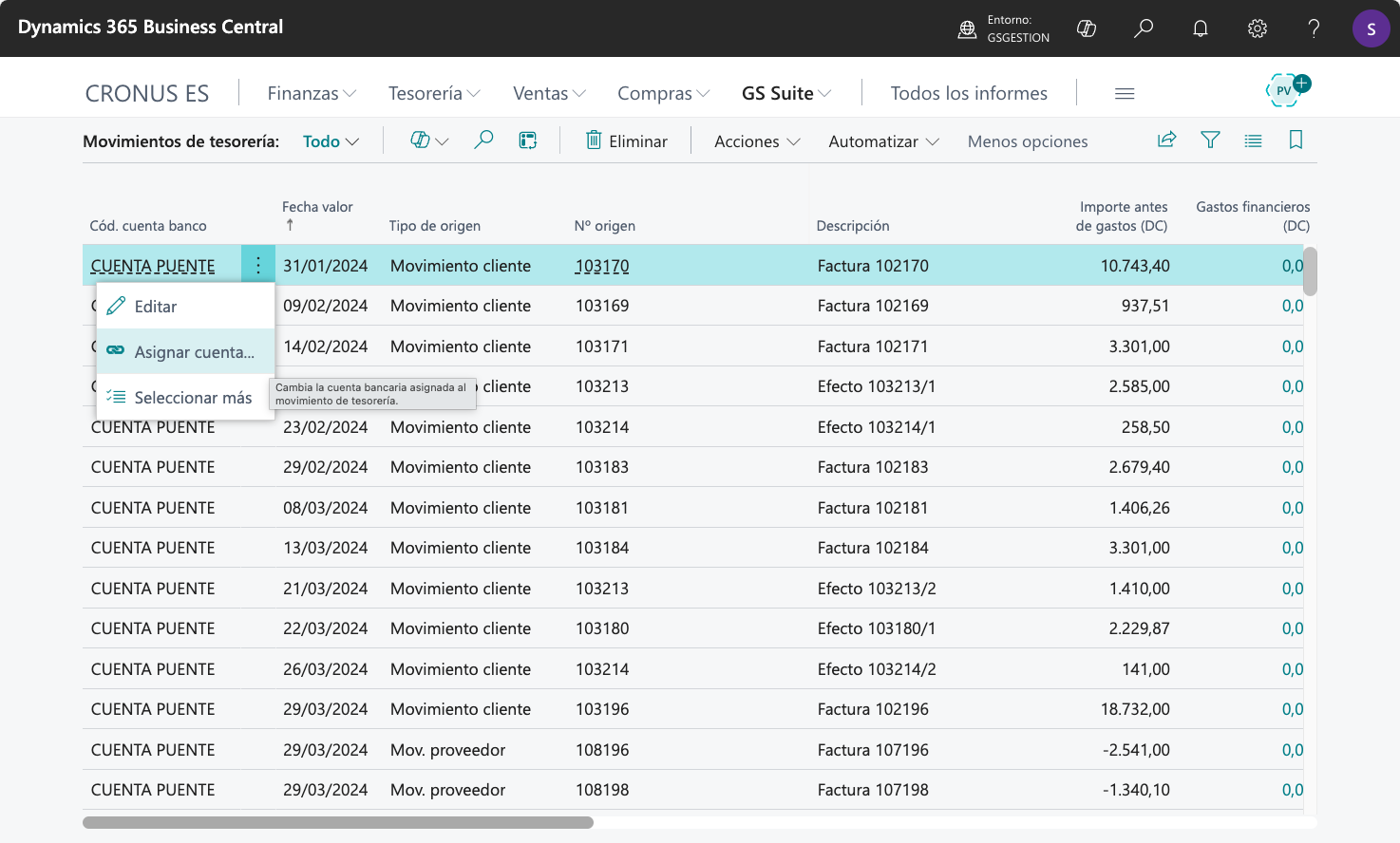
Task: Toggle the list view layout icon
Action: pos(1253,140)
